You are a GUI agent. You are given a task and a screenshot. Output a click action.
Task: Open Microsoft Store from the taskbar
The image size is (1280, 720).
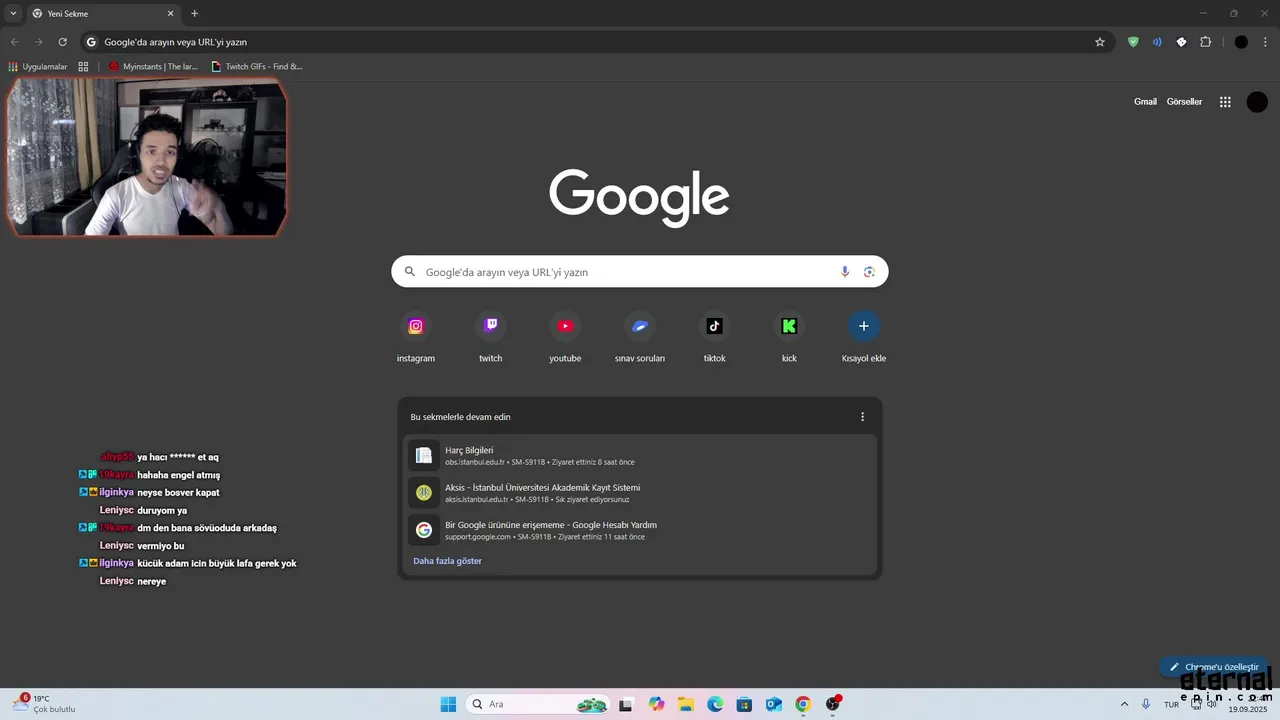[744, 704]
